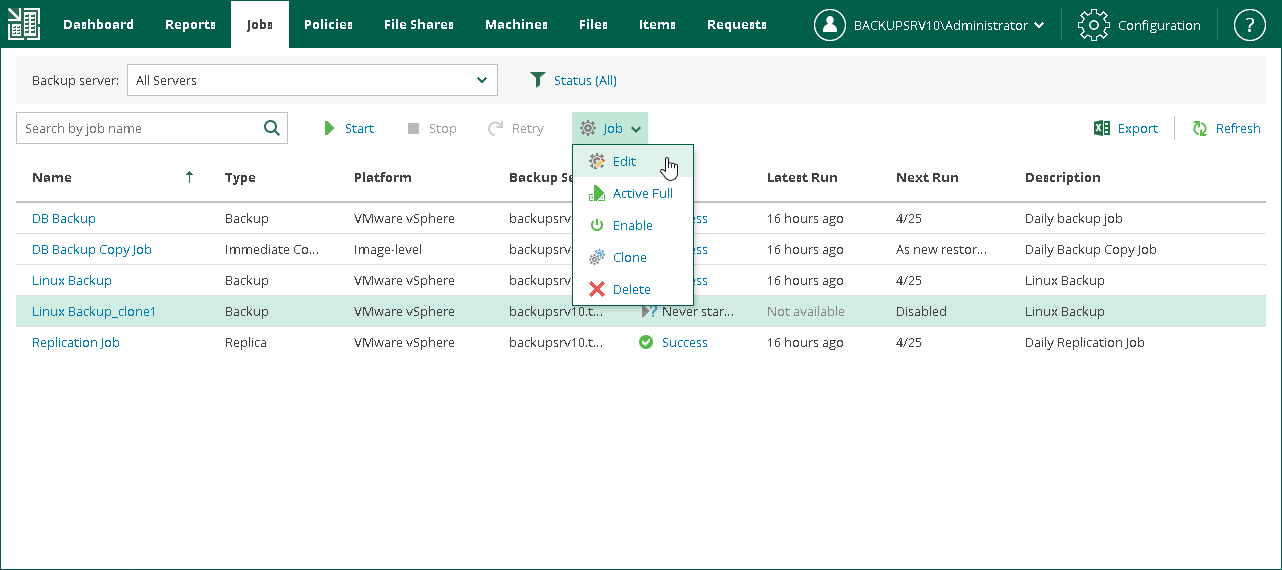Image resolution: width=1282 pixels, height=570 pixels.
Task: Sort by the Next Run column header
Action: coord(927,177)
